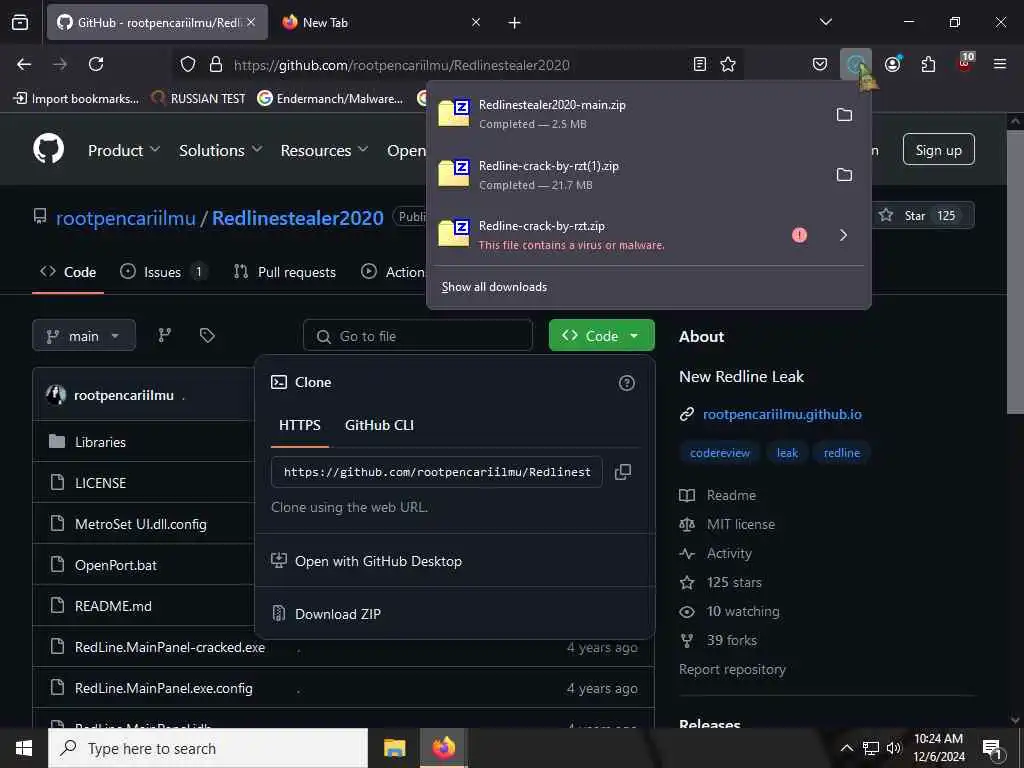Switch to the GitHub CLI clone tab
1024x768 pixels.
(379, 425)
